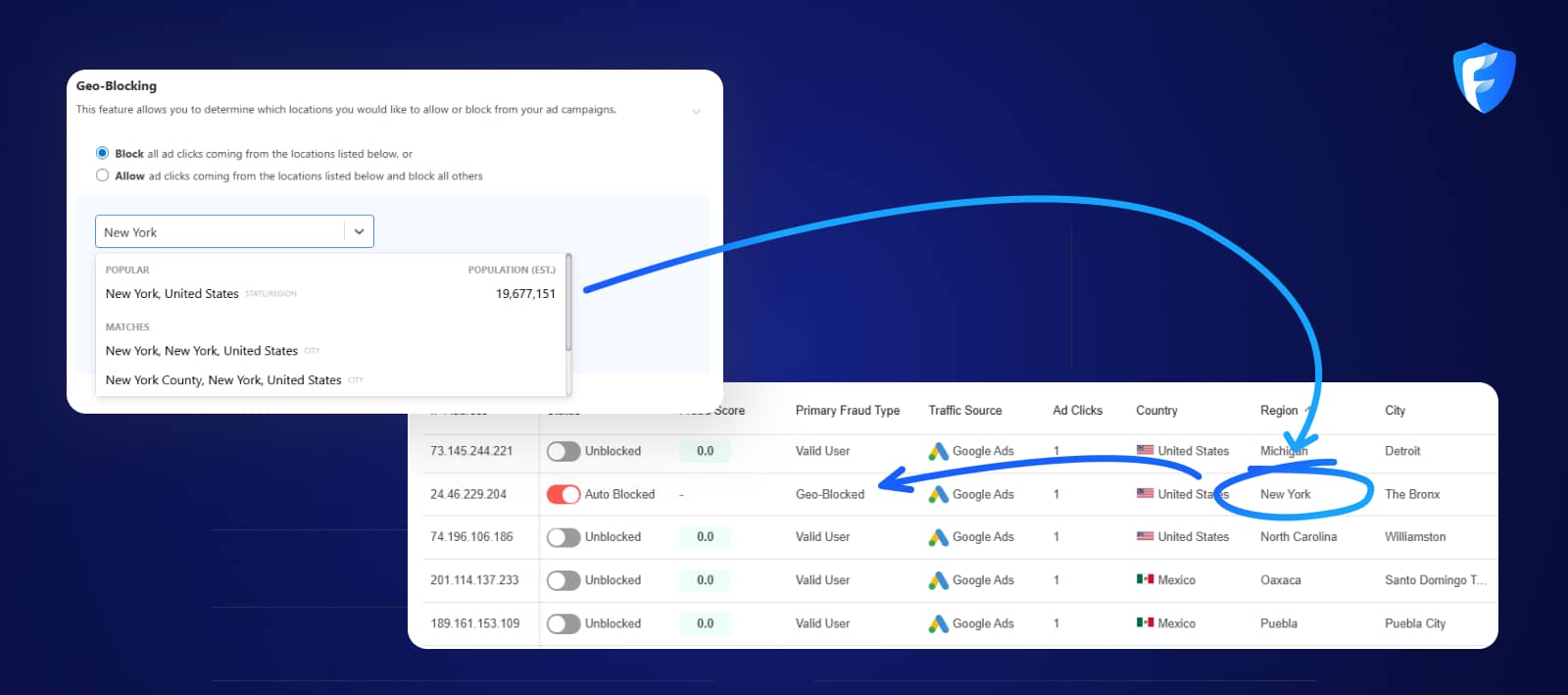Click Google Ads icon in the Bronx row
1568x695 pixels.
click(938, 494)
